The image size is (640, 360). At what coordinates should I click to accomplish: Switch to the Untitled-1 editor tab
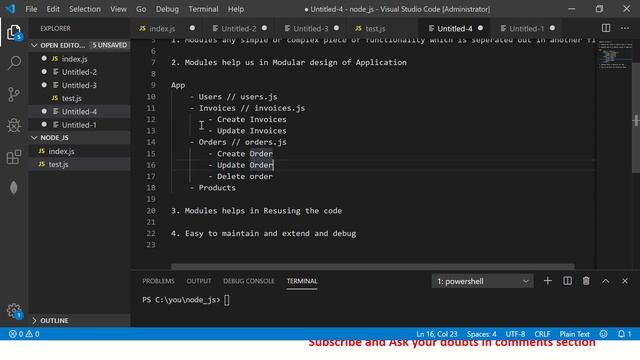pos(526,29)
